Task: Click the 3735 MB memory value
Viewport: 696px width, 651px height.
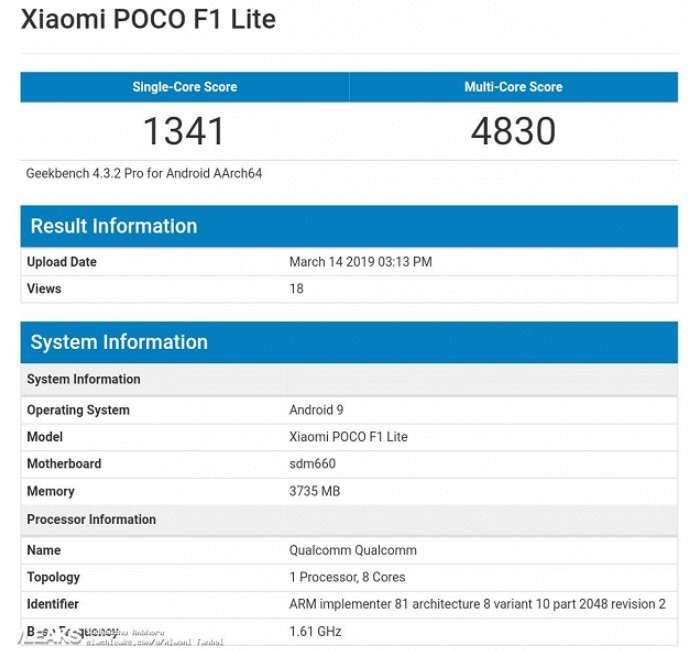Action: (315, 491)
